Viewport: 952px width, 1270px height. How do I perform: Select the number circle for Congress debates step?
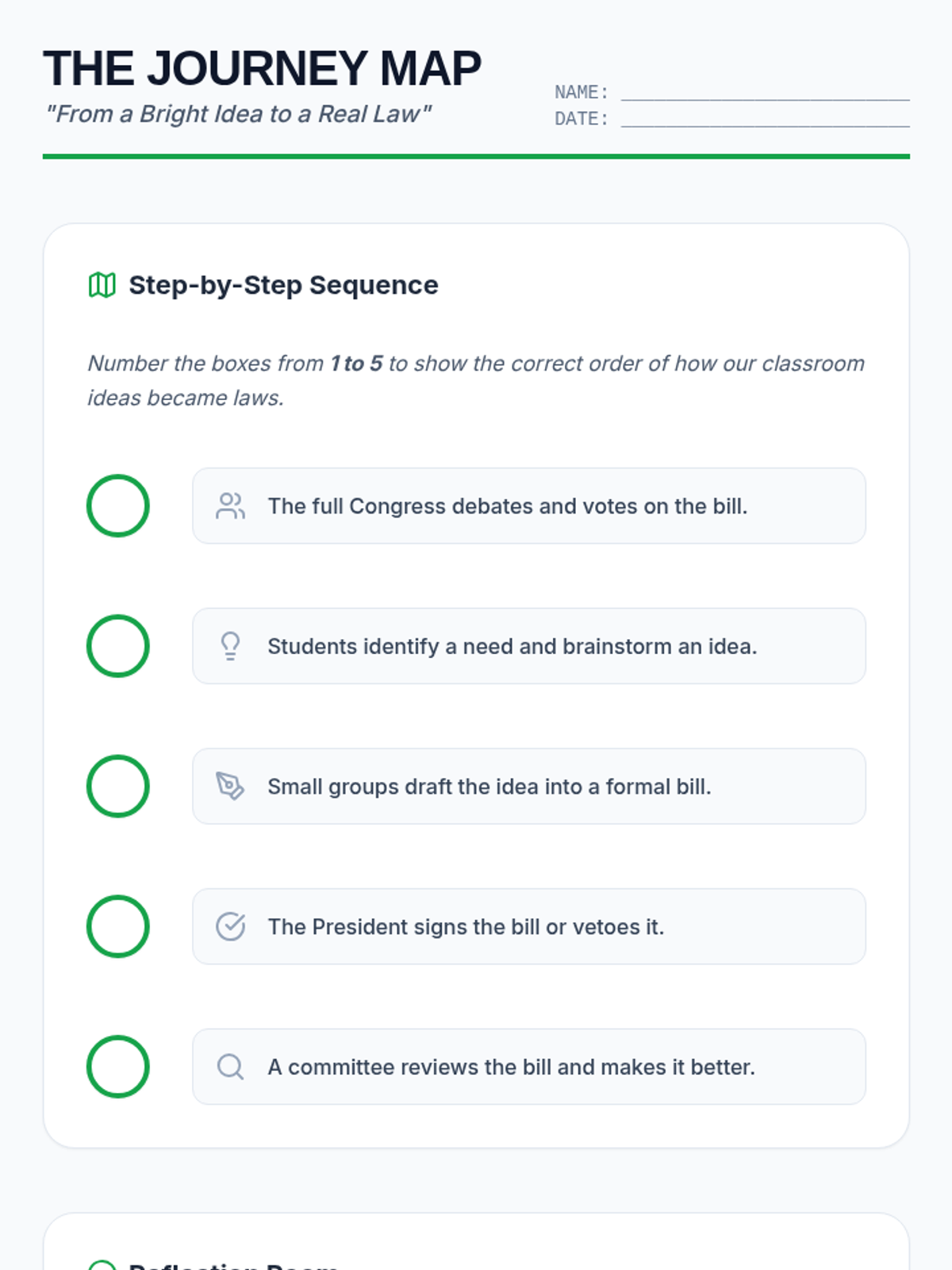pyautogui.click(x=118, y=506)
